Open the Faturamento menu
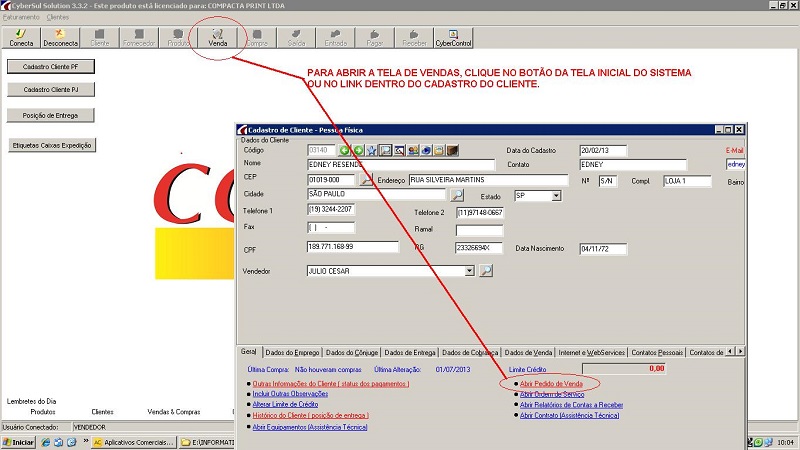800x450 pixels. click(21, 17)
